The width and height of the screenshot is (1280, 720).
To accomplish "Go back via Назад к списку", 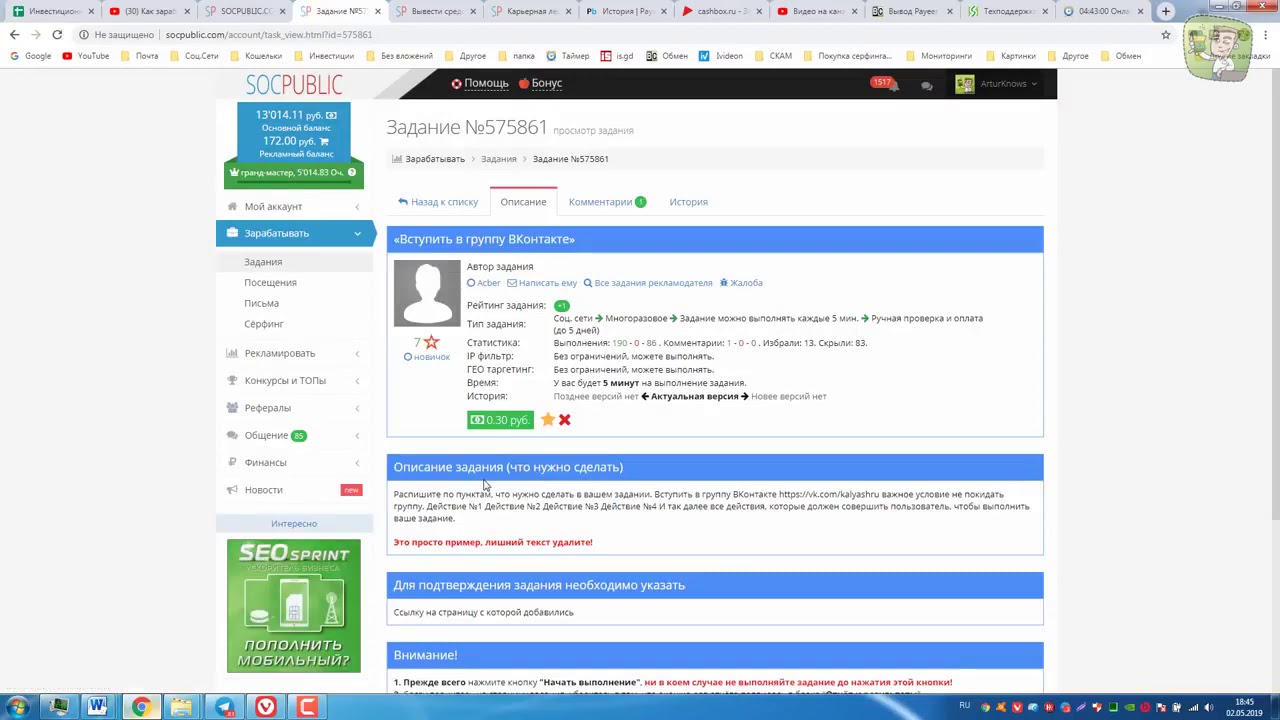I will click(x=438, y=202).
